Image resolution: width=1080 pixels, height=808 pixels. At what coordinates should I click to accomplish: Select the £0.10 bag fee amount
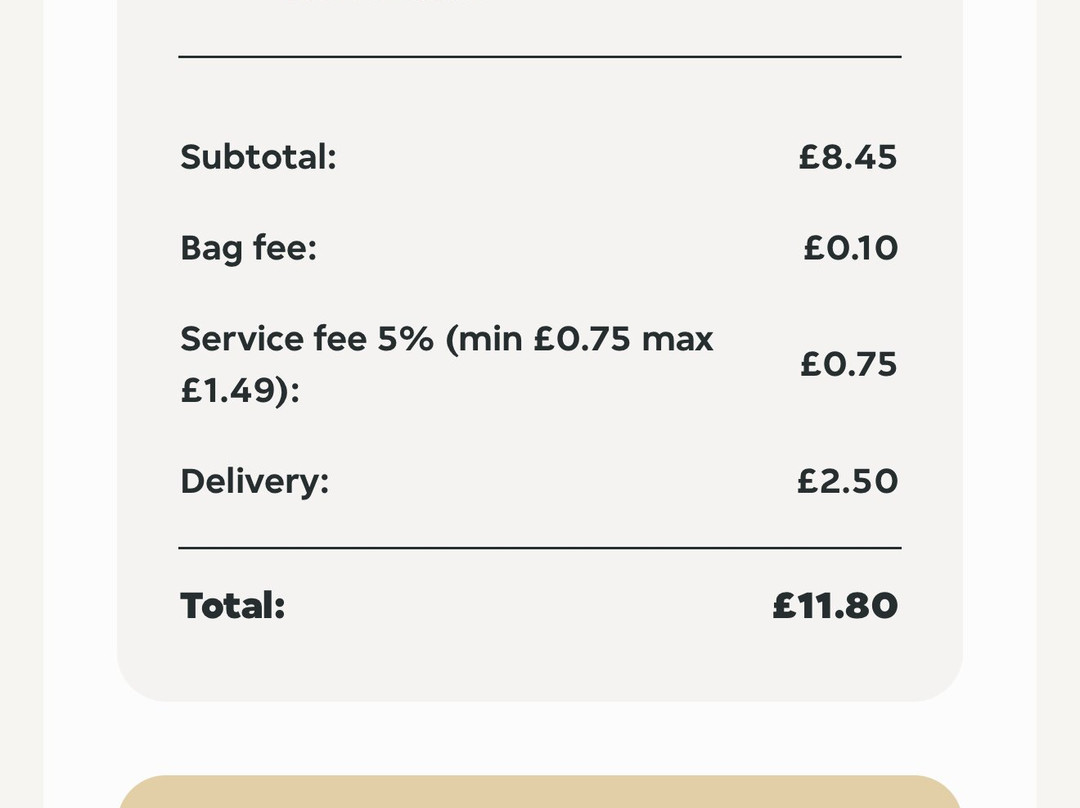pos(850,248)
